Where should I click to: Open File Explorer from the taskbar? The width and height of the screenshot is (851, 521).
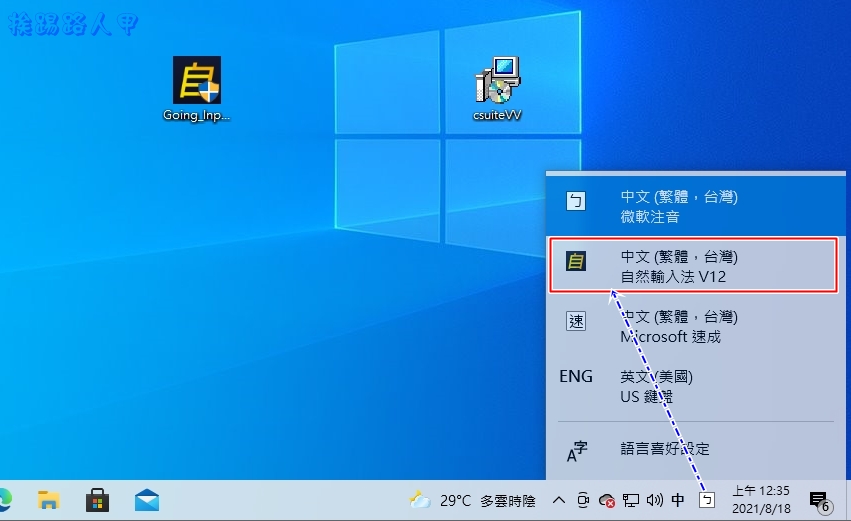coord(48,500)
